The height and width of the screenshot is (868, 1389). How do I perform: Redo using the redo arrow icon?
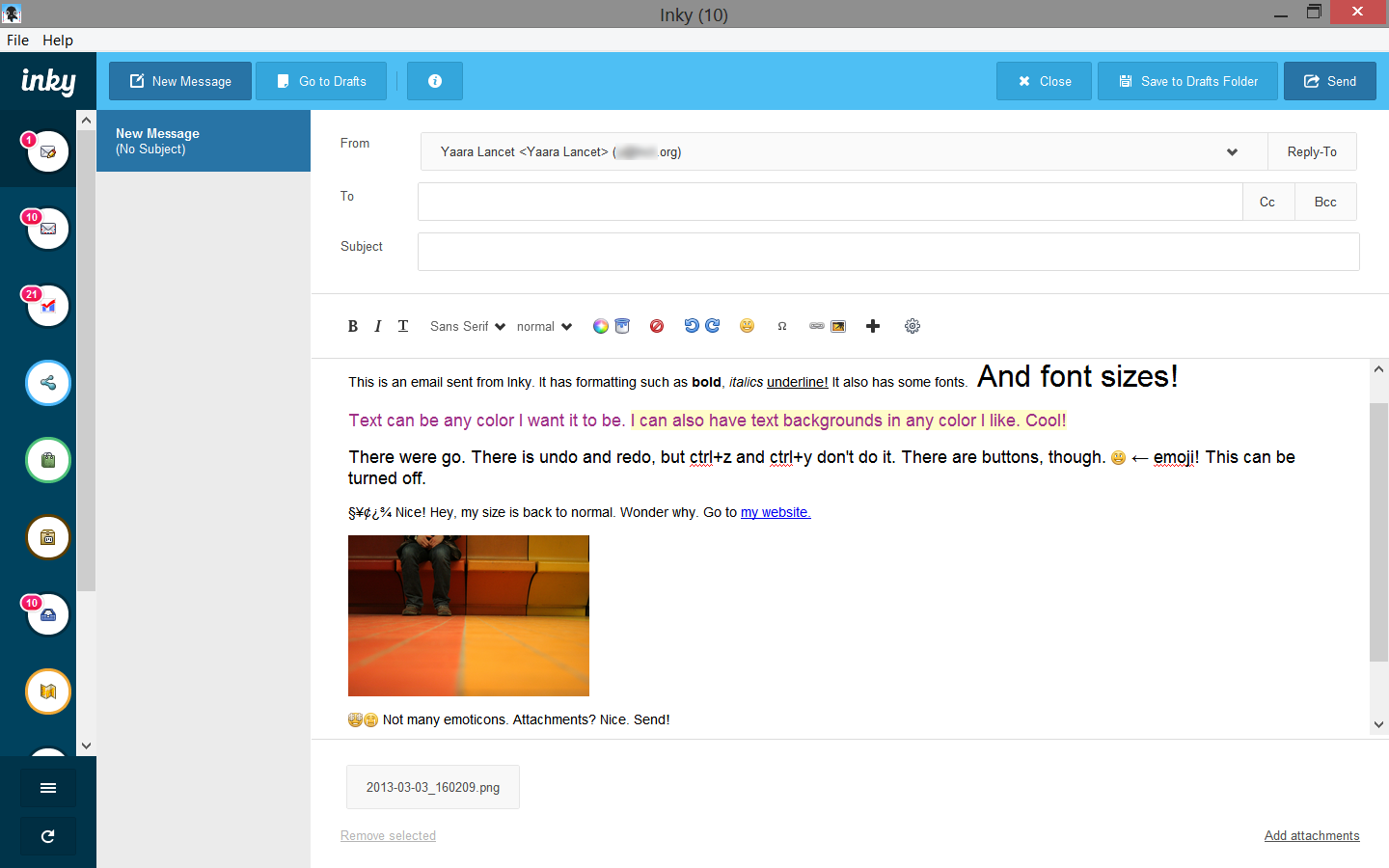(714, 326)
